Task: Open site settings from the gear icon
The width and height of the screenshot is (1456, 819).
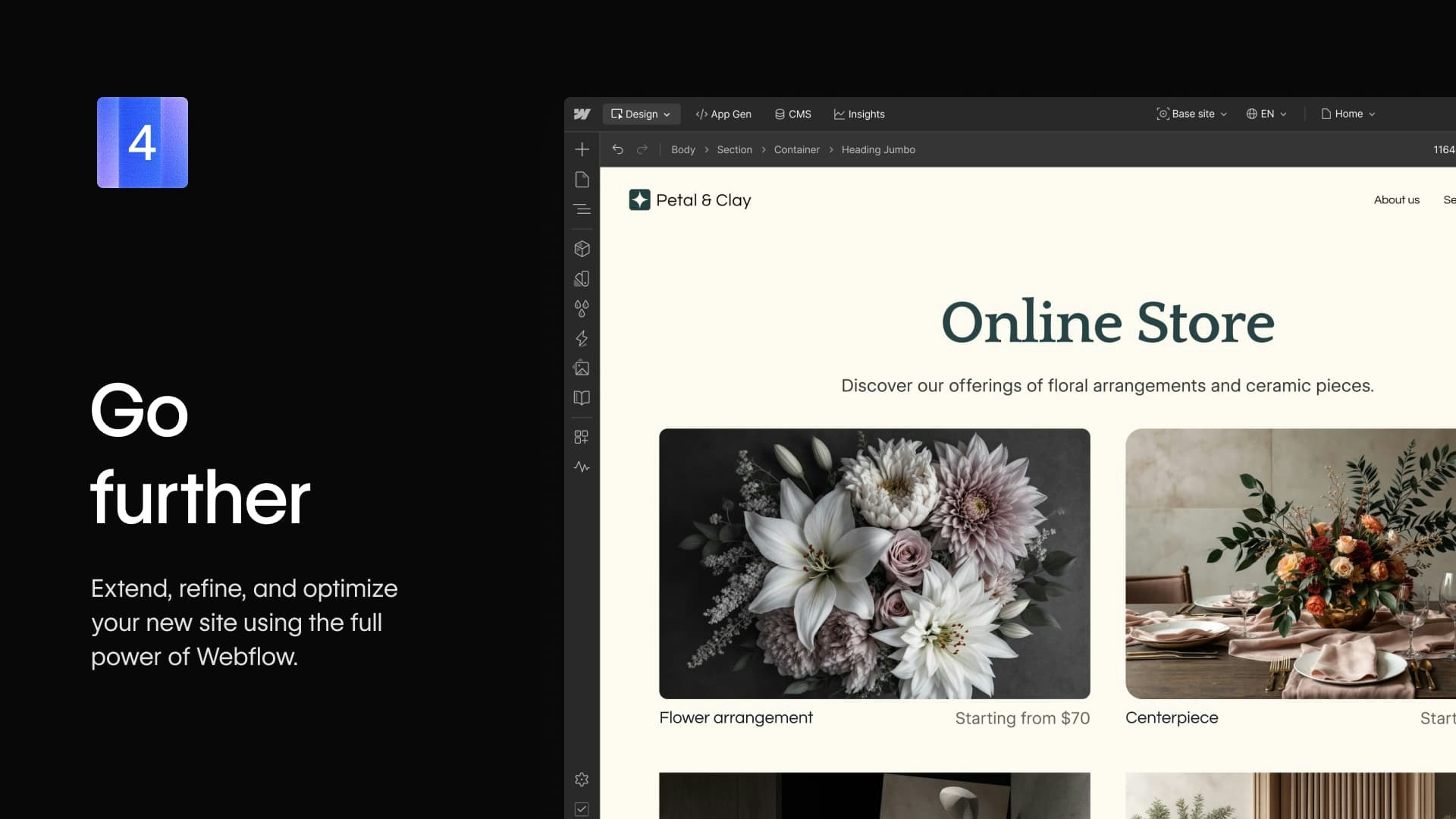Action: pyautogui.click(x=582, y=779)
